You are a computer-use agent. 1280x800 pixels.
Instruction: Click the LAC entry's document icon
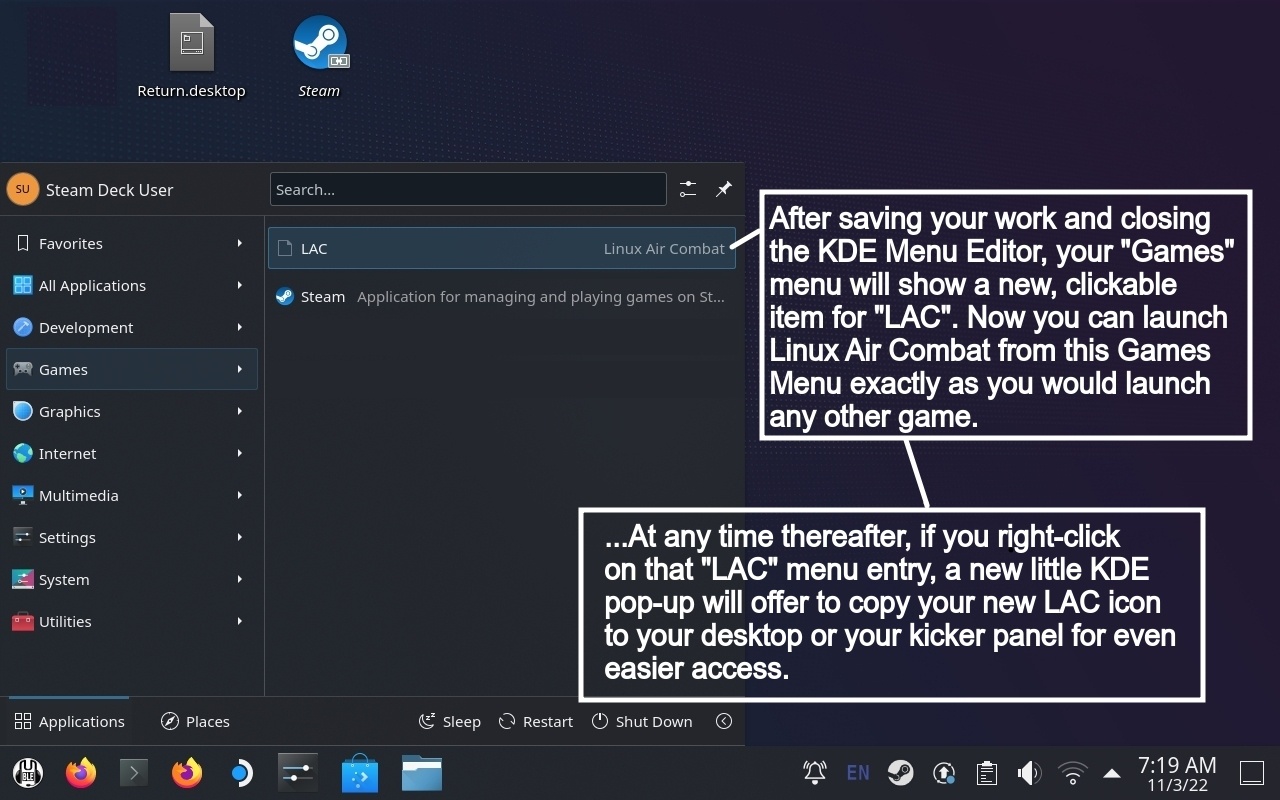coord(285,248)
